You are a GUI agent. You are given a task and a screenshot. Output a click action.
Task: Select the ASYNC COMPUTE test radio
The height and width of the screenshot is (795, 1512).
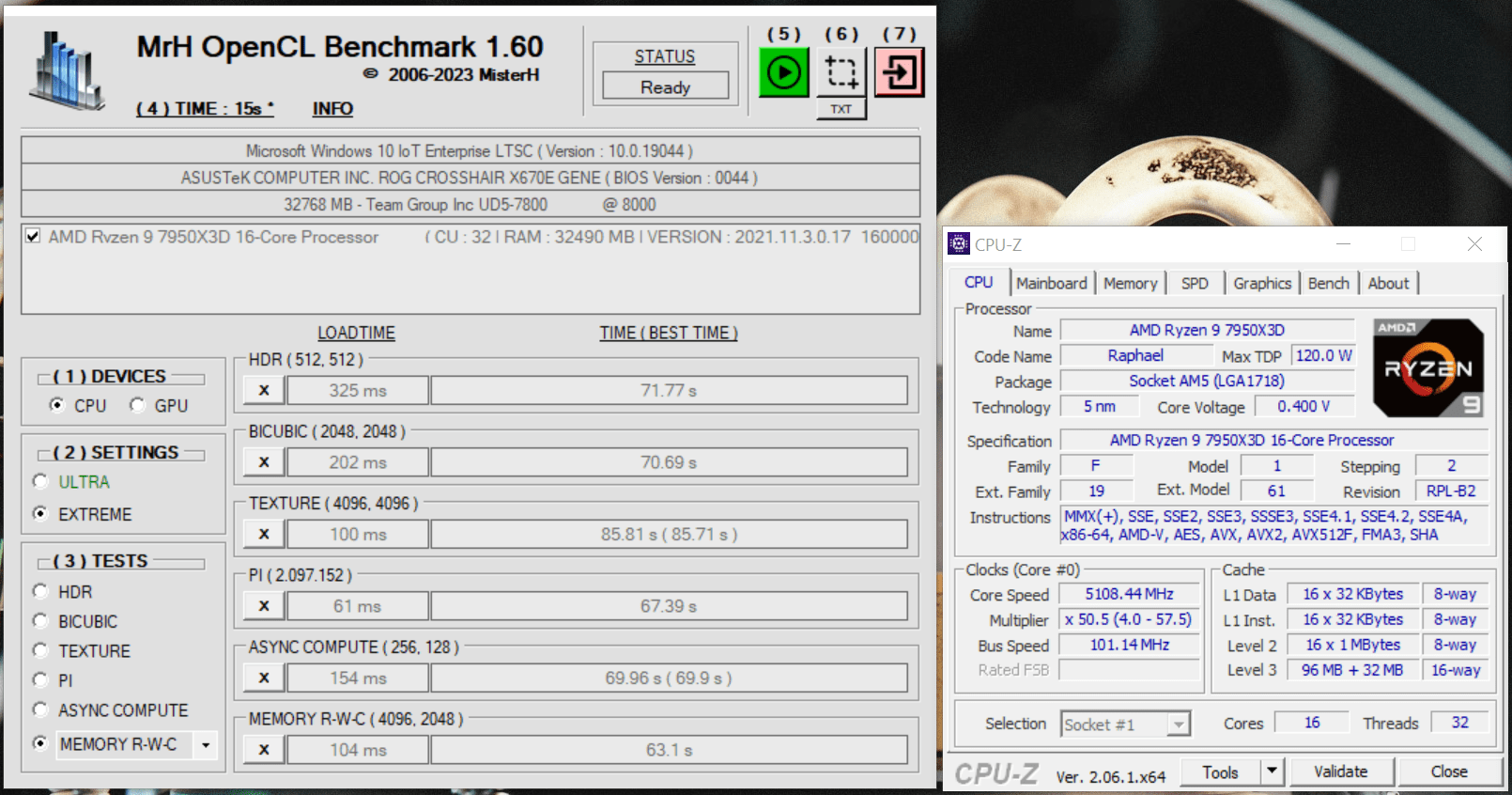click(x=40, y=709)
